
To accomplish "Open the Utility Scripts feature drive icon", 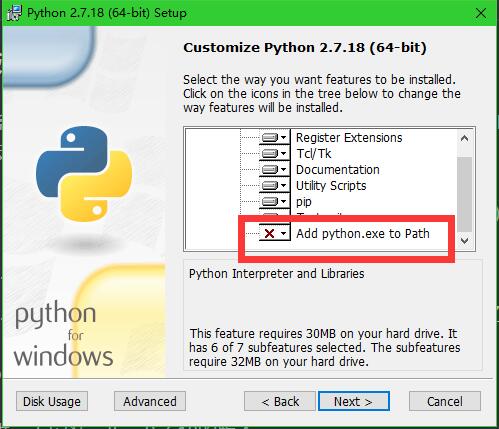I will coord(275,185).
